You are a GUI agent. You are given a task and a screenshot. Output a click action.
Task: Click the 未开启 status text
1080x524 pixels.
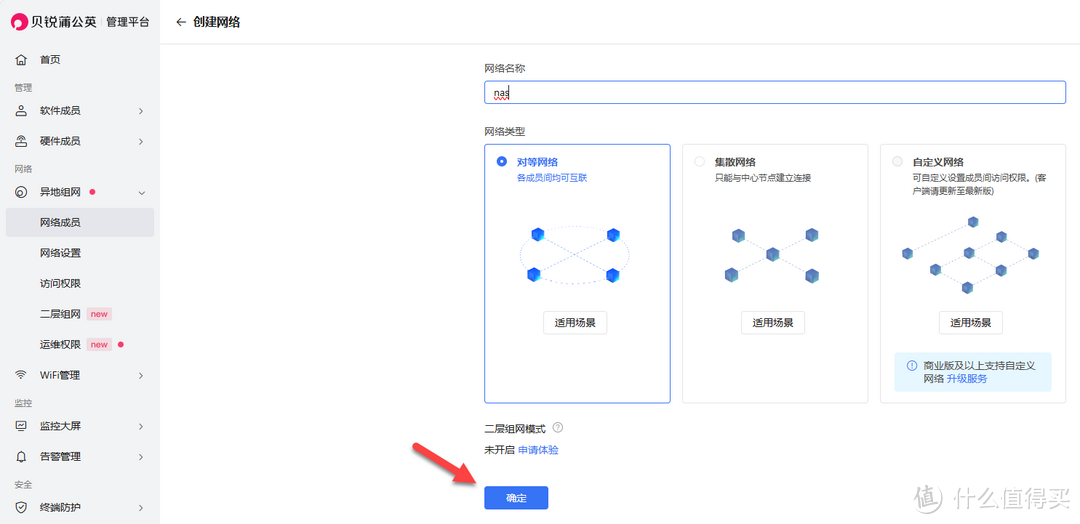pos(499,450)
